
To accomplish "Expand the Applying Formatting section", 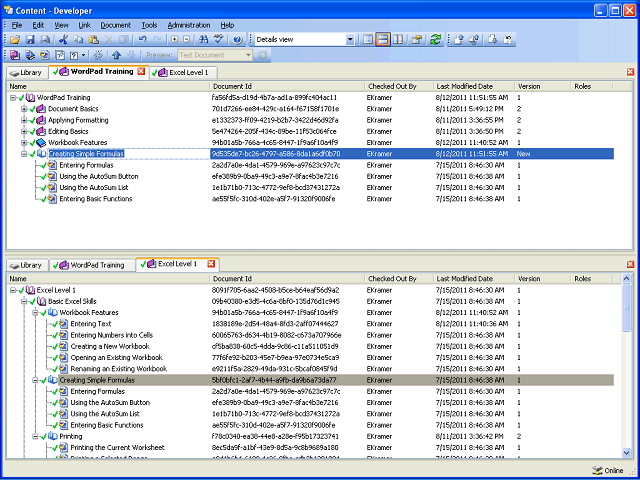I will coord(24,120).
